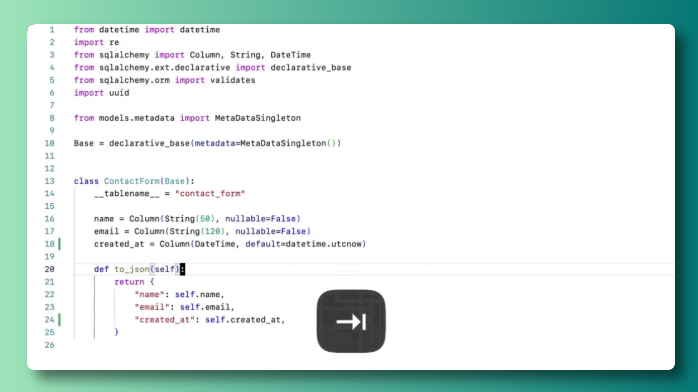Image resolution: width=698 pixels, height=392 pixels.
Task: Click the ContactForm class name
Action: click(x=132, y=181)
